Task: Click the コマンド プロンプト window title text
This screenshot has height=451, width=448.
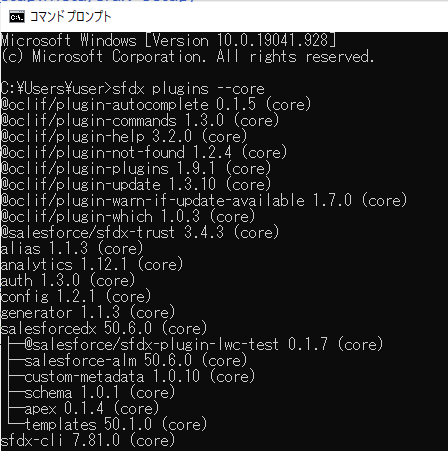Action: (70, 17)
